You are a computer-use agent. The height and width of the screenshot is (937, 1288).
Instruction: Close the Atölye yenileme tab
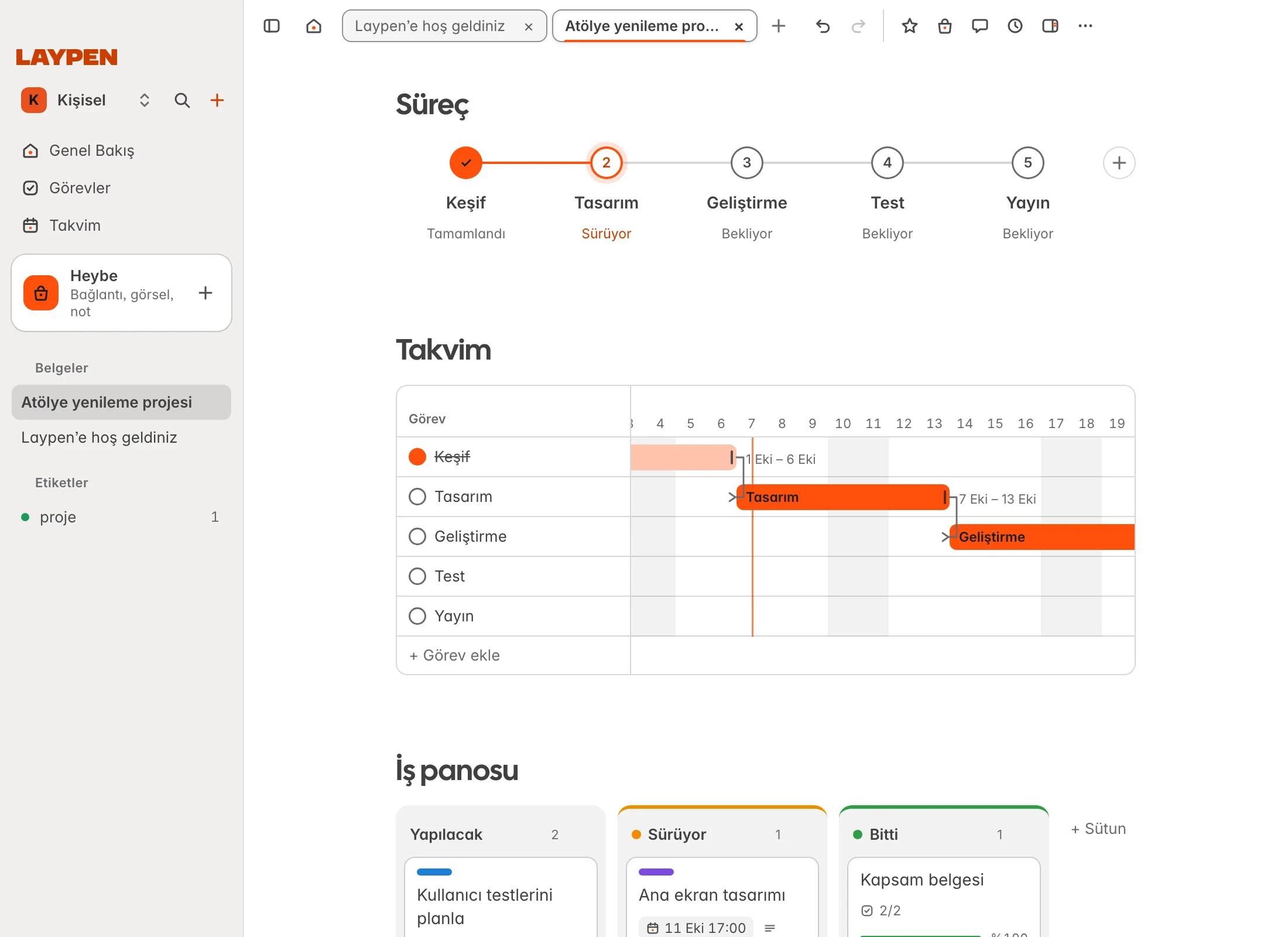(739, 26)
